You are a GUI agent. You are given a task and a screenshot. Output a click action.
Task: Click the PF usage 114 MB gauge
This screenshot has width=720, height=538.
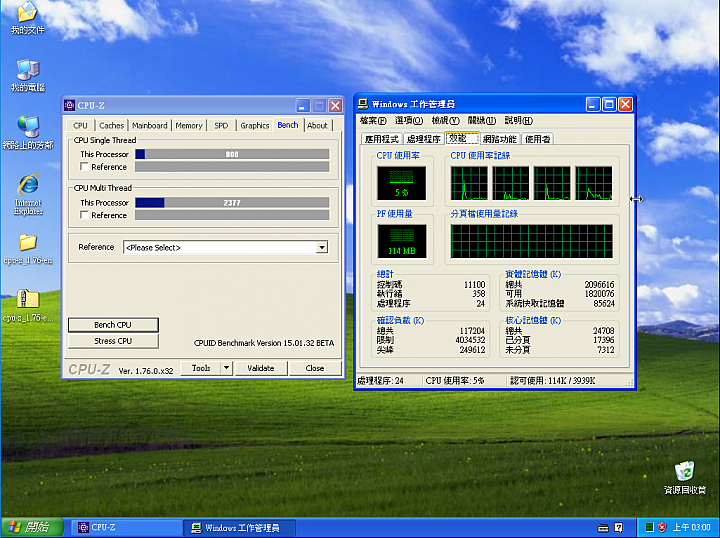coord(401,241)
